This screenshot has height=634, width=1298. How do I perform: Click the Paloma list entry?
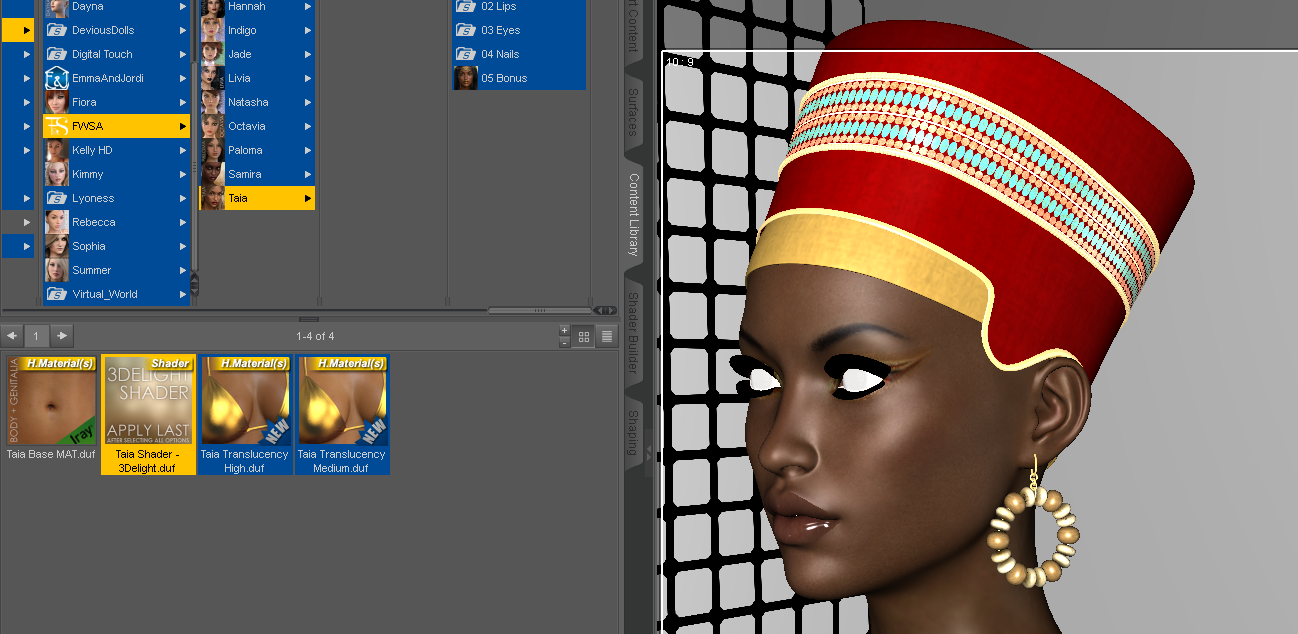coord(257,150)
